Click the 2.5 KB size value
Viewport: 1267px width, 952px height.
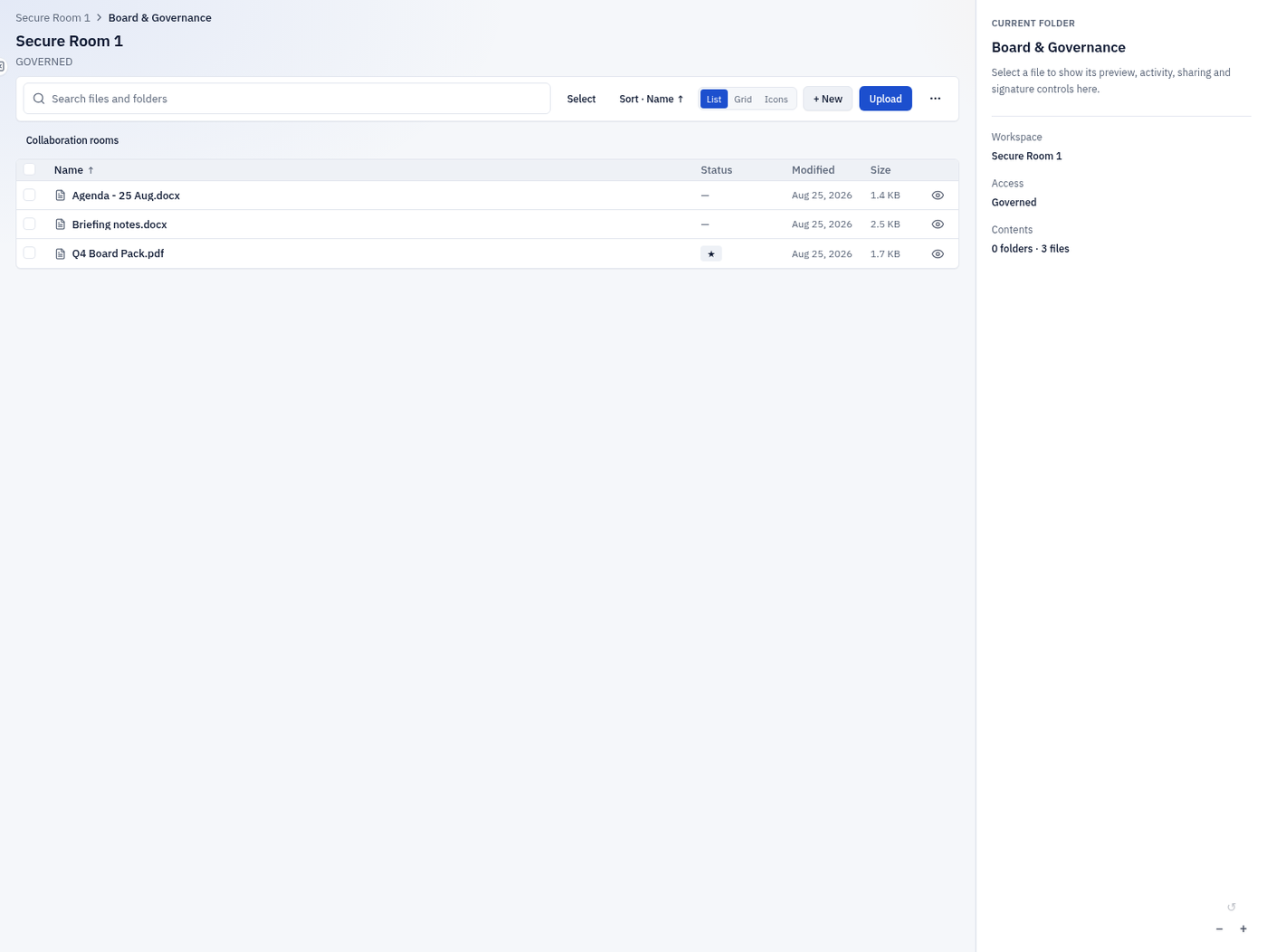coord(885,224)
